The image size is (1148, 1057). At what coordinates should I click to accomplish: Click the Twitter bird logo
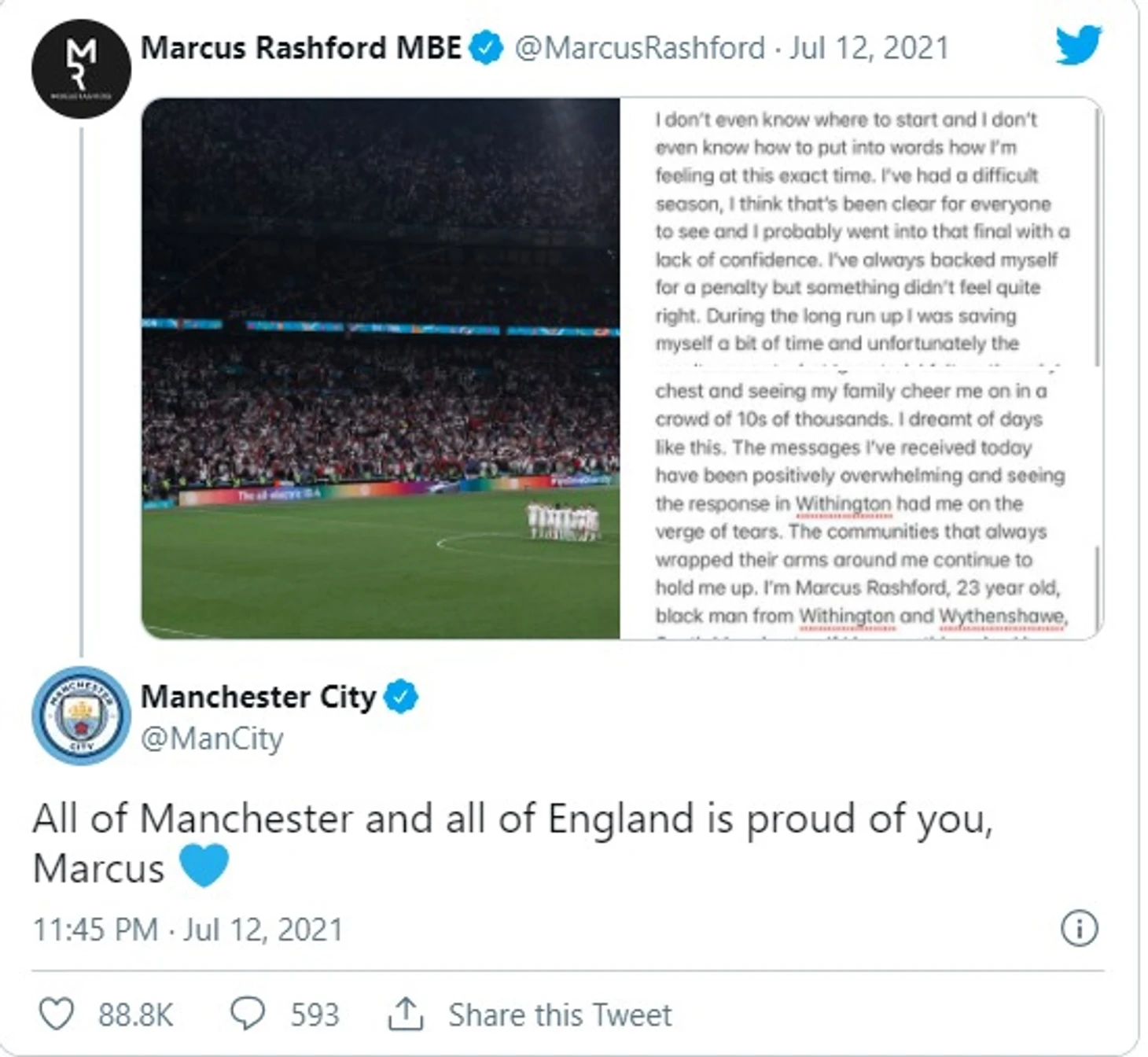1078,45
